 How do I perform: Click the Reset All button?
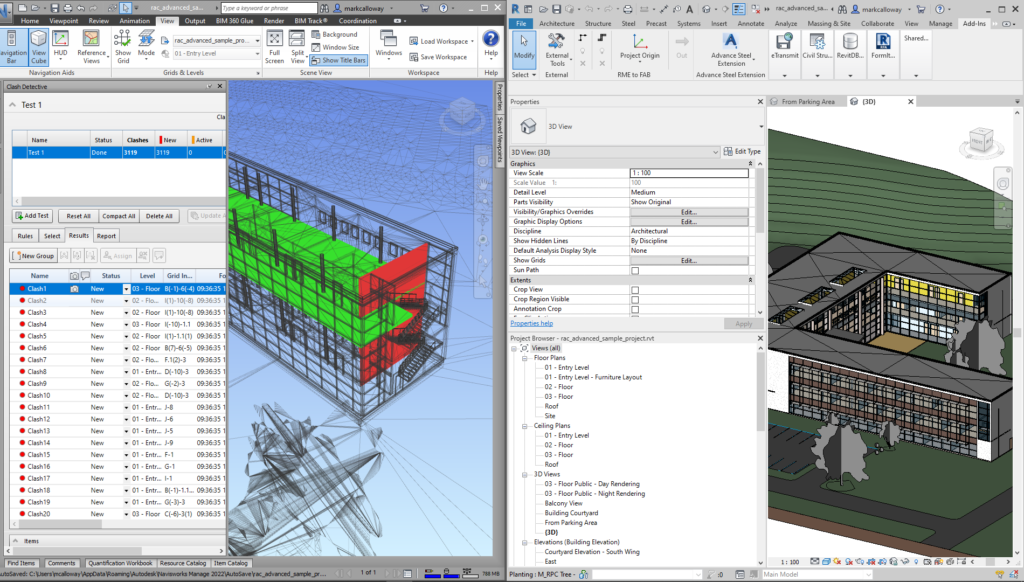click(78, 216)
